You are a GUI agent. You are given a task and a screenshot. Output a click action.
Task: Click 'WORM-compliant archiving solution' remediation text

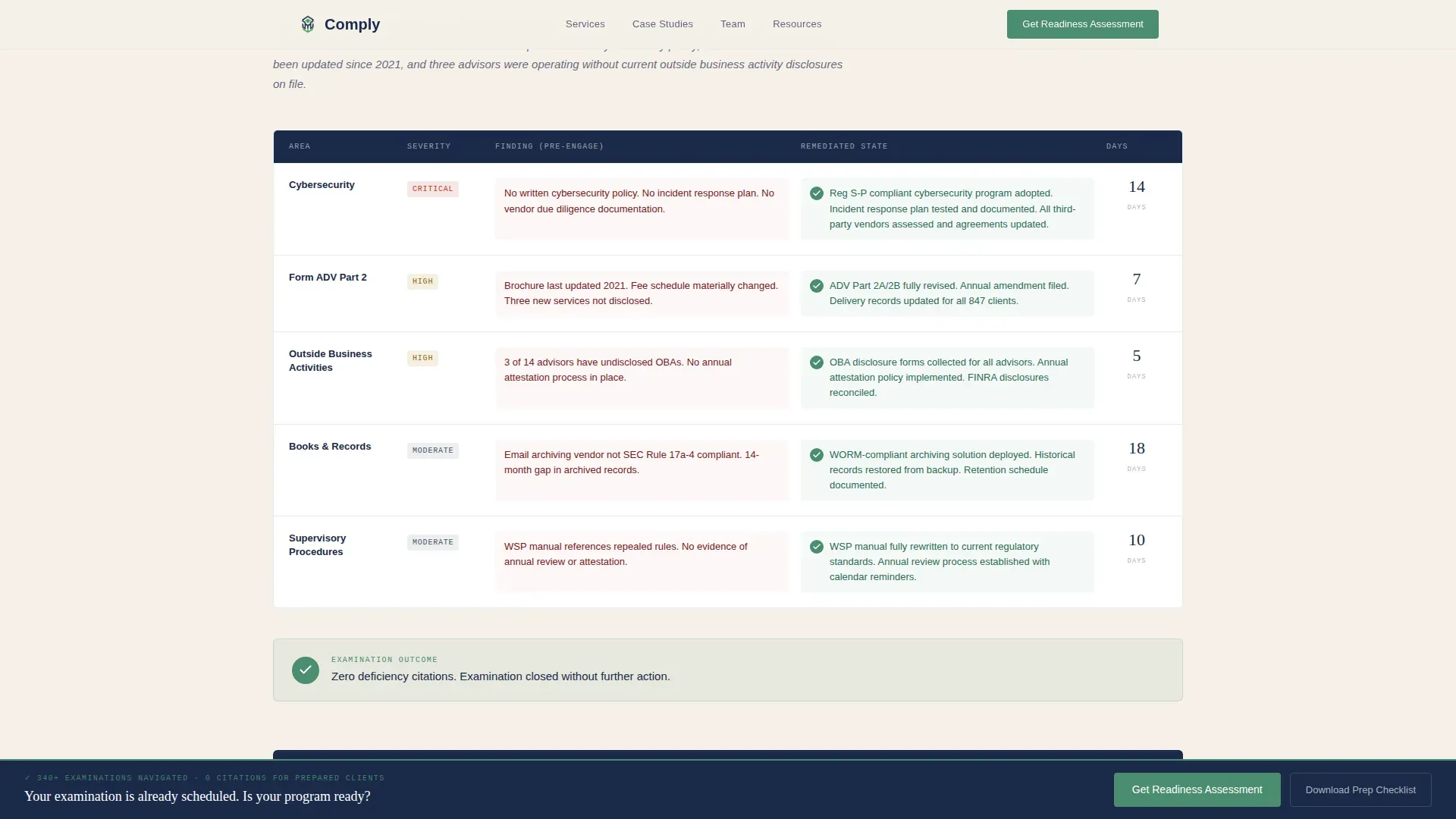[952, 470]
